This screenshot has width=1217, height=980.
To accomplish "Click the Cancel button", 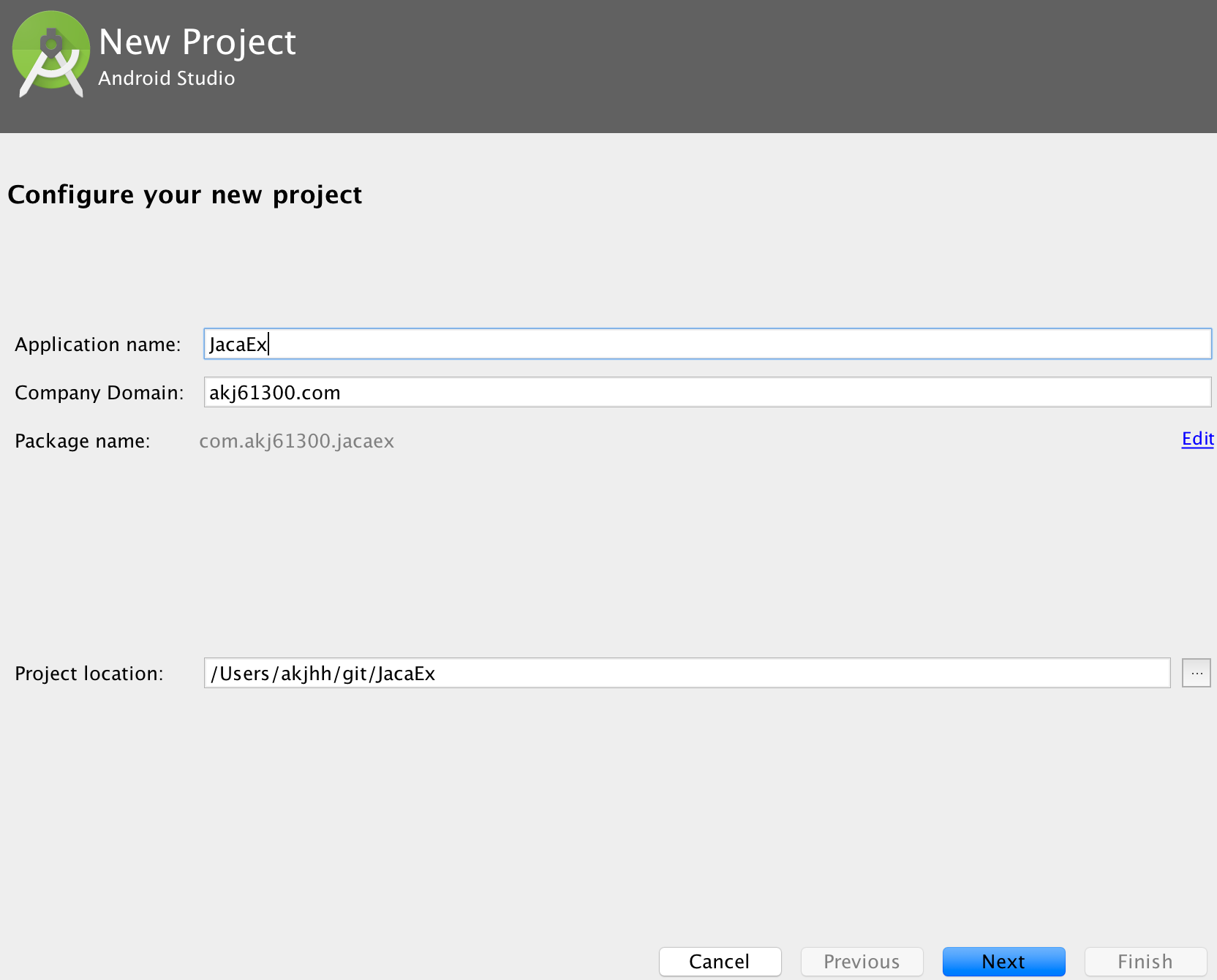I will click(x=720, y=961).
